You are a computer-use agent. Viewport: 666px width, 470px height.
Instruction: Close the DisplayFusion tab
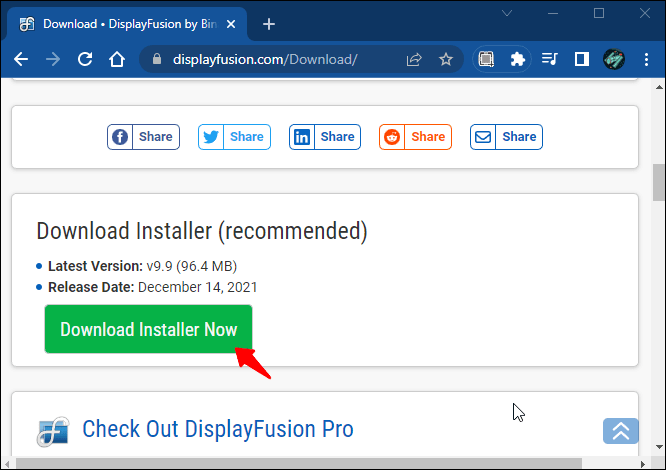click(231, 24)
